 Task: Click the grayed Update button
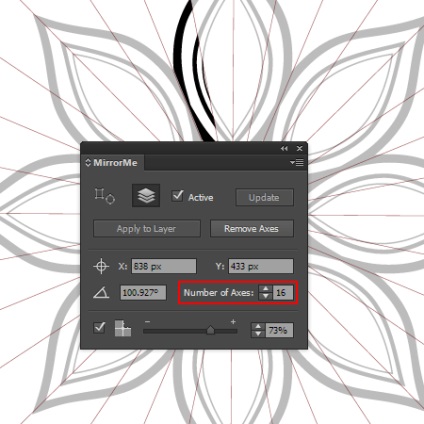[x=264, y=197]
